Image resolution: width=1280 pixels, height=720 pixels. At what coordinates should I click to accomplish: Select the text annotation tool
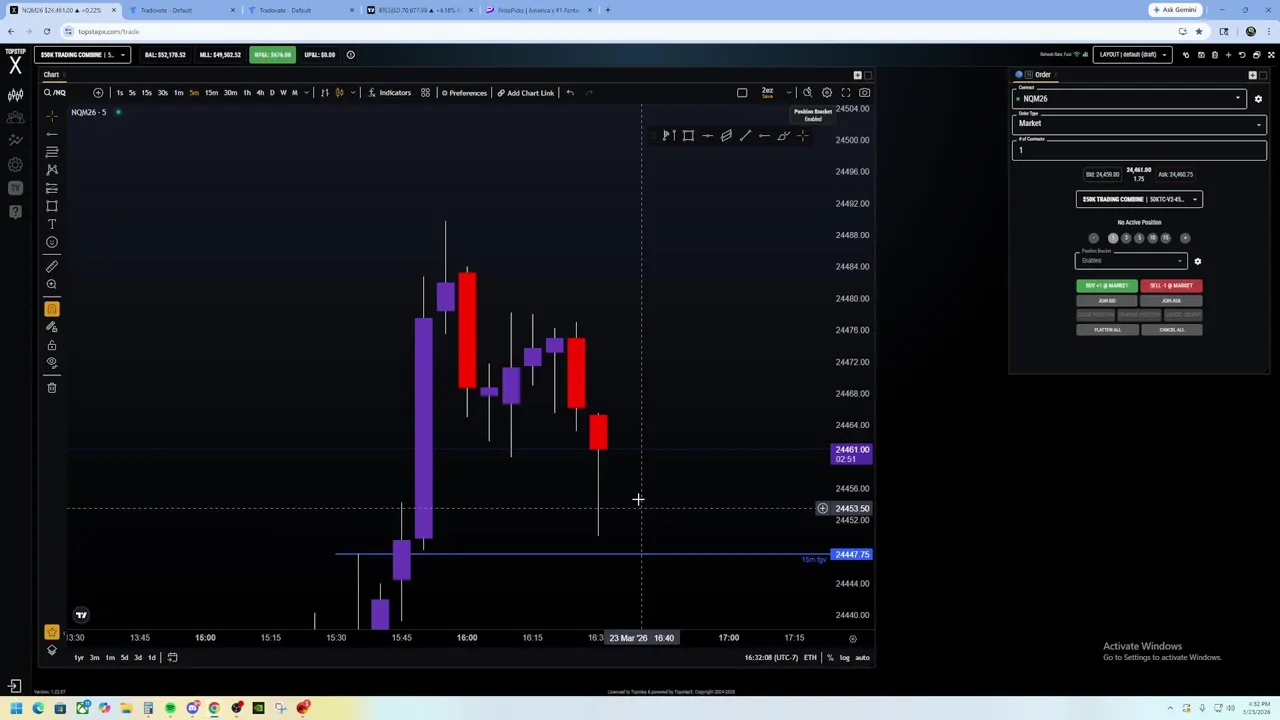point(52,224)
